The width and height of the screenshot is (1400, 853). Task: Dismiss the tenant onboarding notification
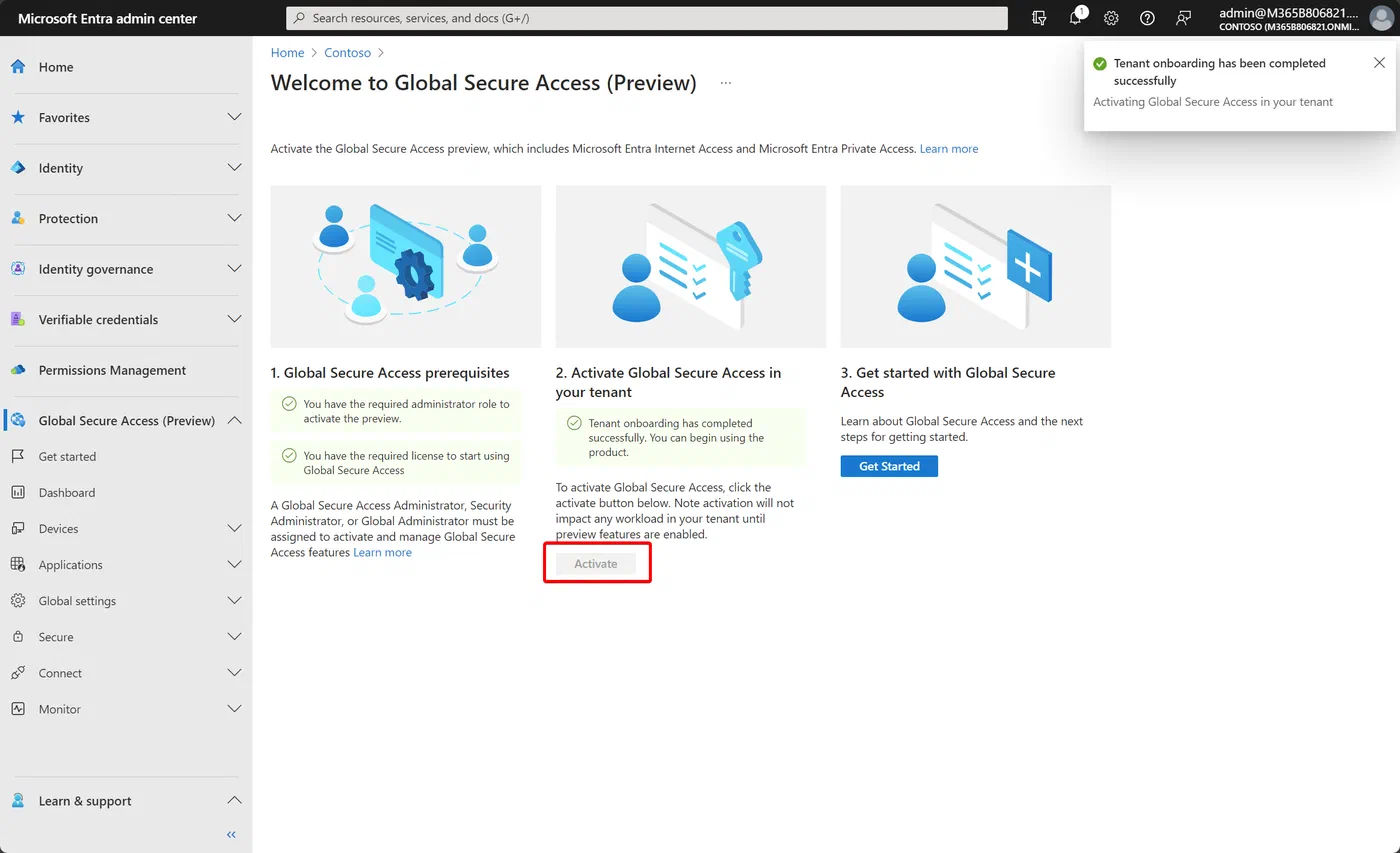tap(1379, 63)
